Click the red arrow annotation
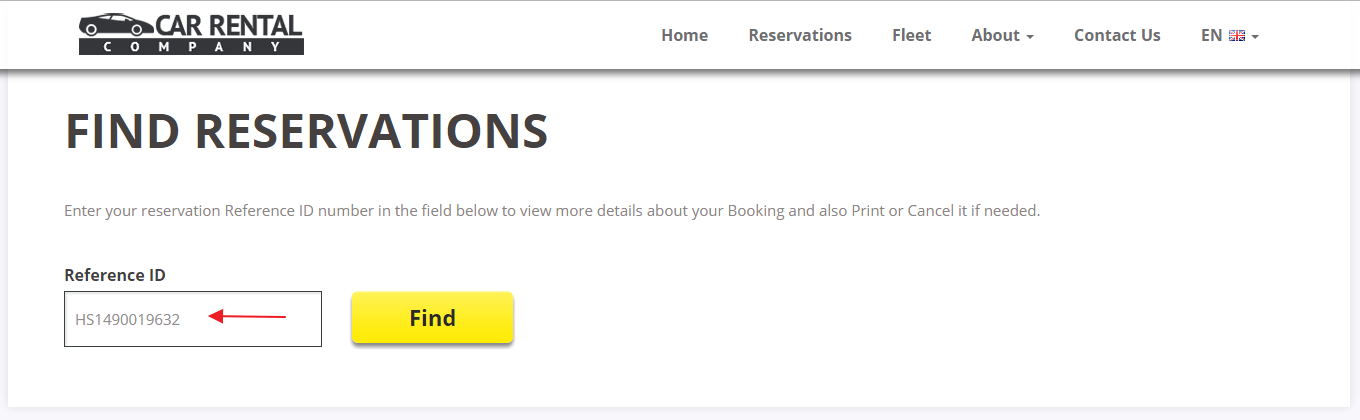1360x420 pixels. tap(247, 318)
